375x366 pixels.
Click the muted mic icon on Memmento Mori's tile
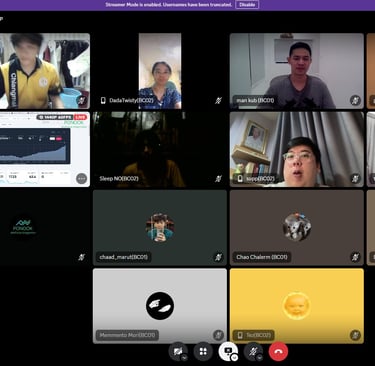tap(218, 335)
